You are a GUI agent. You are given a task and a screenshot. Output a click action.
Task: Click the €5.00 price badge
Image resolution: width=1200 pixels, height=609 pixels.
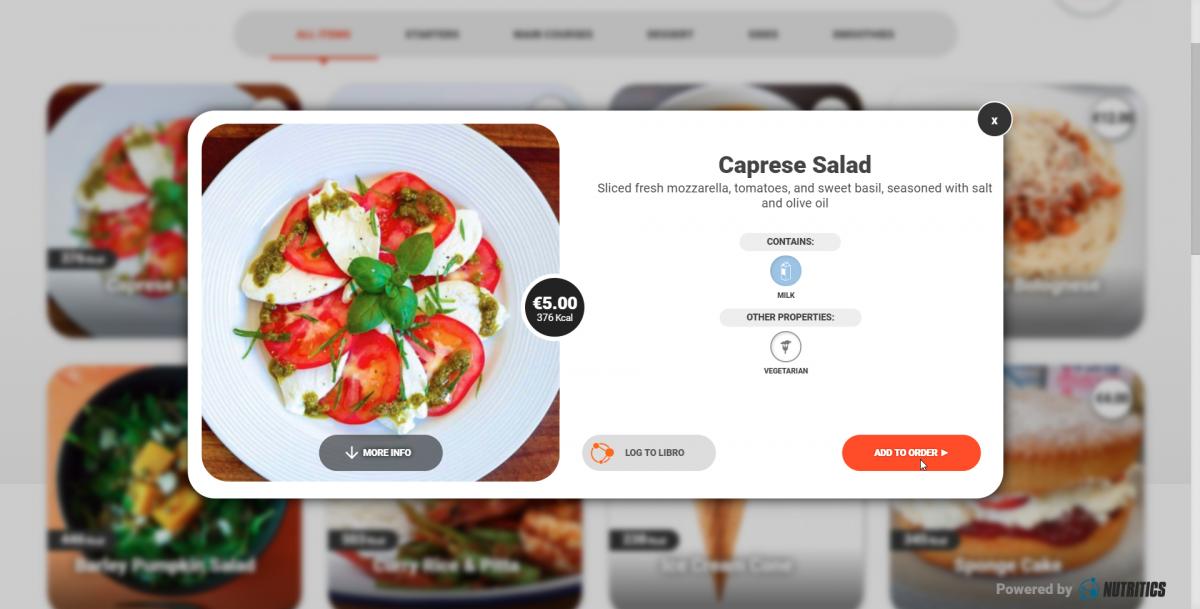(x=554, y=308)
